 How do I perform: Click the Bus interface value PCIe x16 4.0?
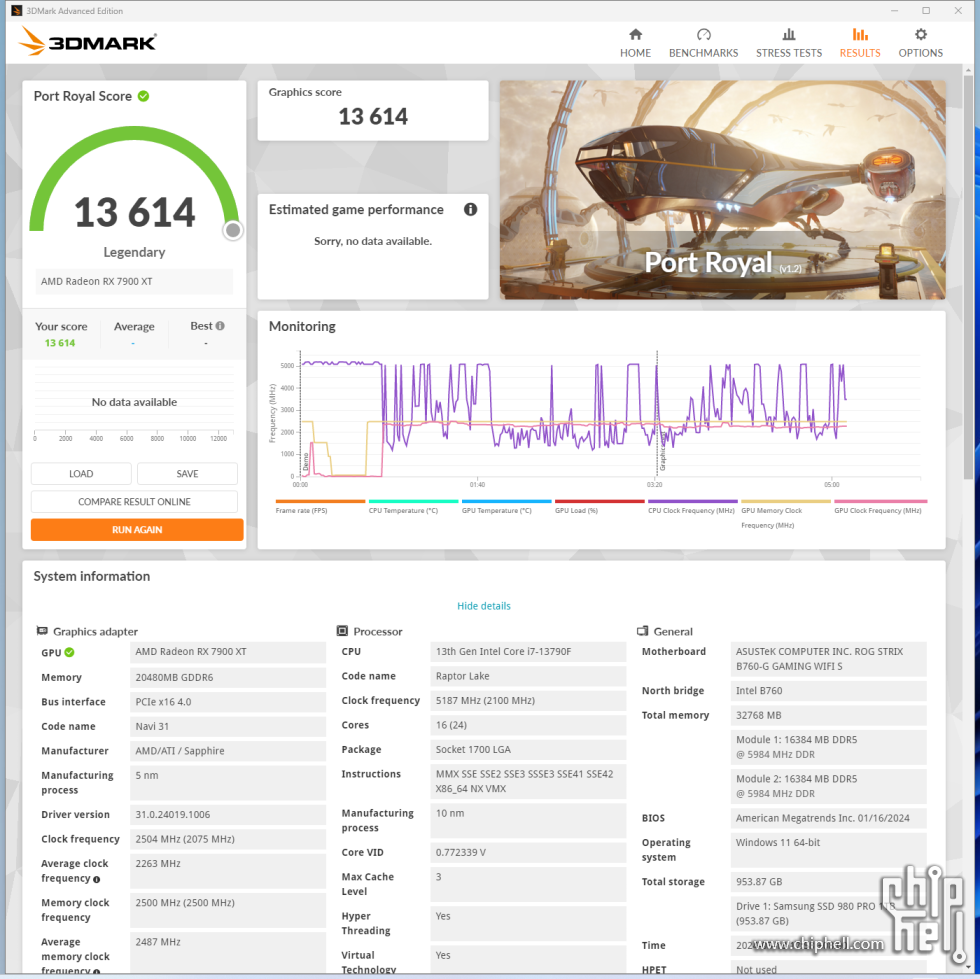[228, 701]
